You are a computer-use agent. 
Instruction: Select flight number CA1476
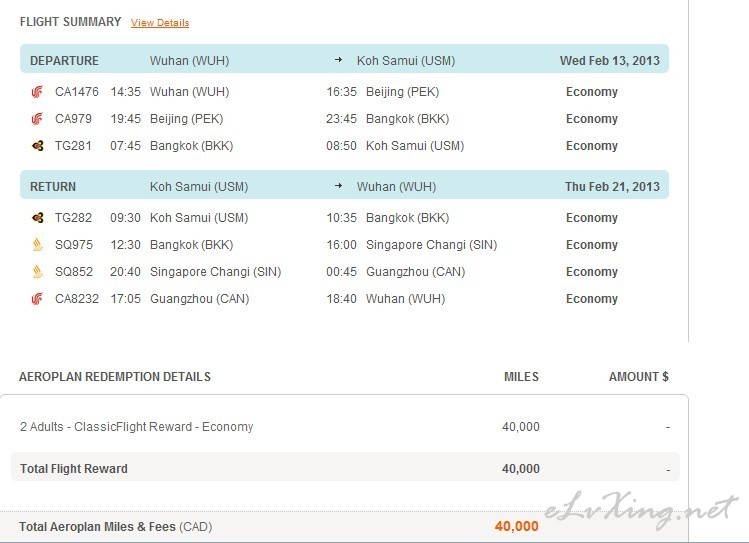tap(77, 92)
